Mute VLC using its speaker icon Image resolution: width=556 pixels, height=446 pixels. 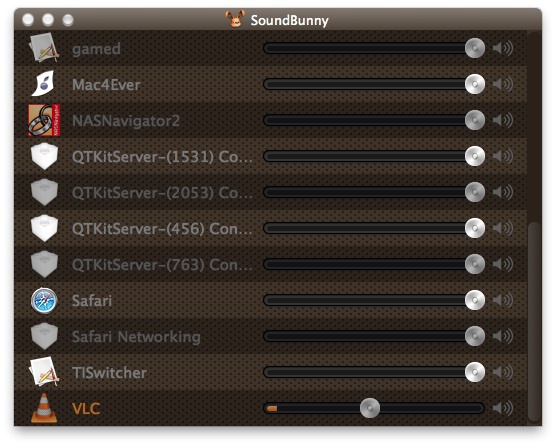[x=503, y=408]
